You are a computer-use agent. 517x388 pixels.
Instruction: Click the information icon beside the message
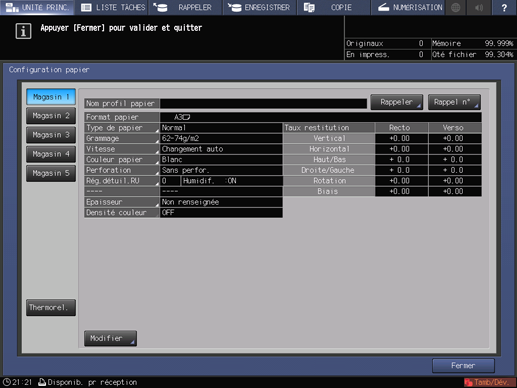(23, 31)
